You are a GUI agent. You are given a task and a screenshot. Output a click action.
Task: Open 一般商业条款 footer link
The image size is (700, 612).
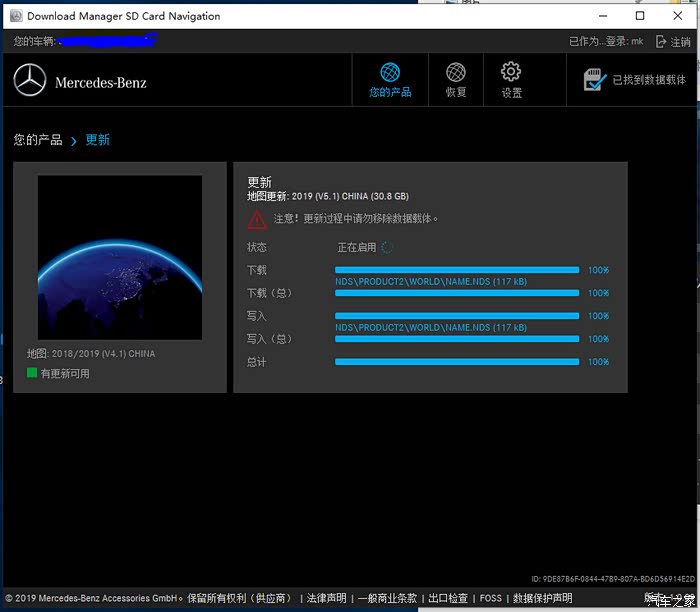click(389, 598)
